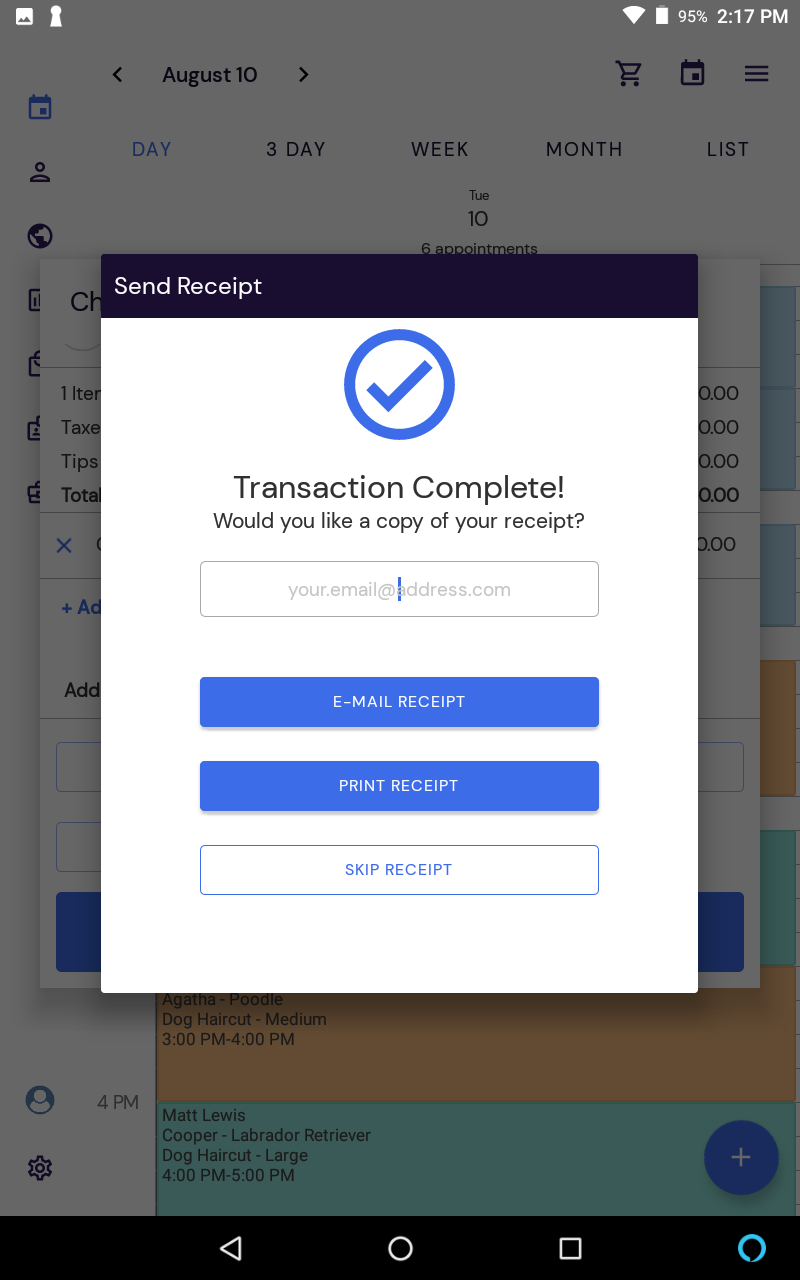
Task: Open the settings gear icon
Action: click(40, 1167)
